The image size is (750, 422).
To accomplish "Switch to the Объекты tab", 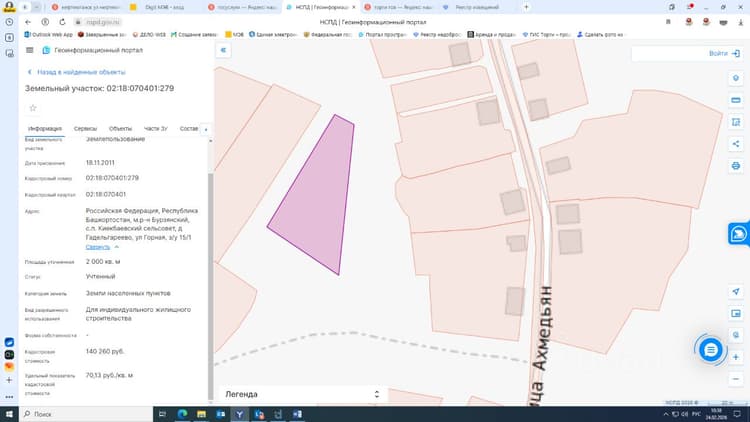I will 120,129.
